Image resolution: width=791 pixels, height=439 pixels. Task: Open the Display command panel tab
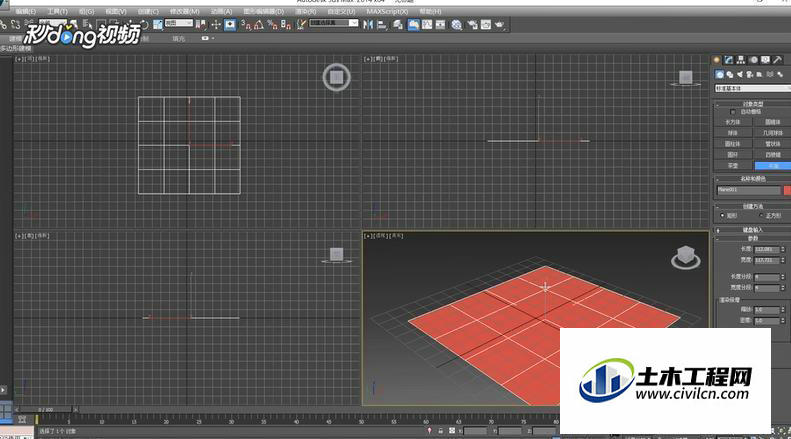pos(766,60)
